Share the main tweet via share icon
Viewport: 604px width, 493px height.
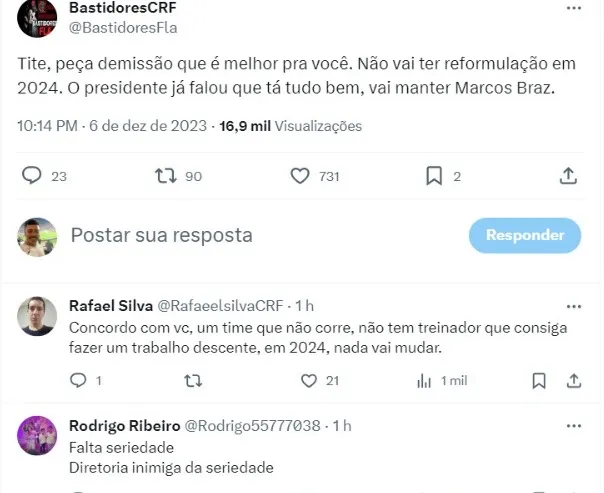568,176
